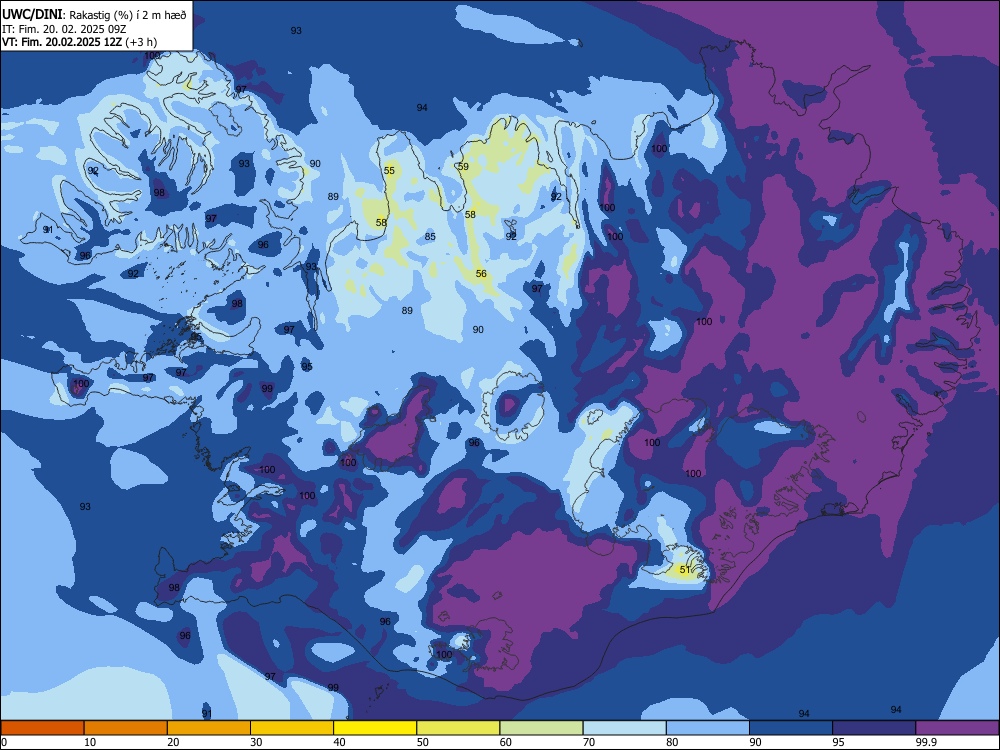Click the title text 'UWC/DINI: Rakastig (%) í 2 m hæð'
Image resolution: width=1000 pixels, height=750 pixels.
(94, 15)
